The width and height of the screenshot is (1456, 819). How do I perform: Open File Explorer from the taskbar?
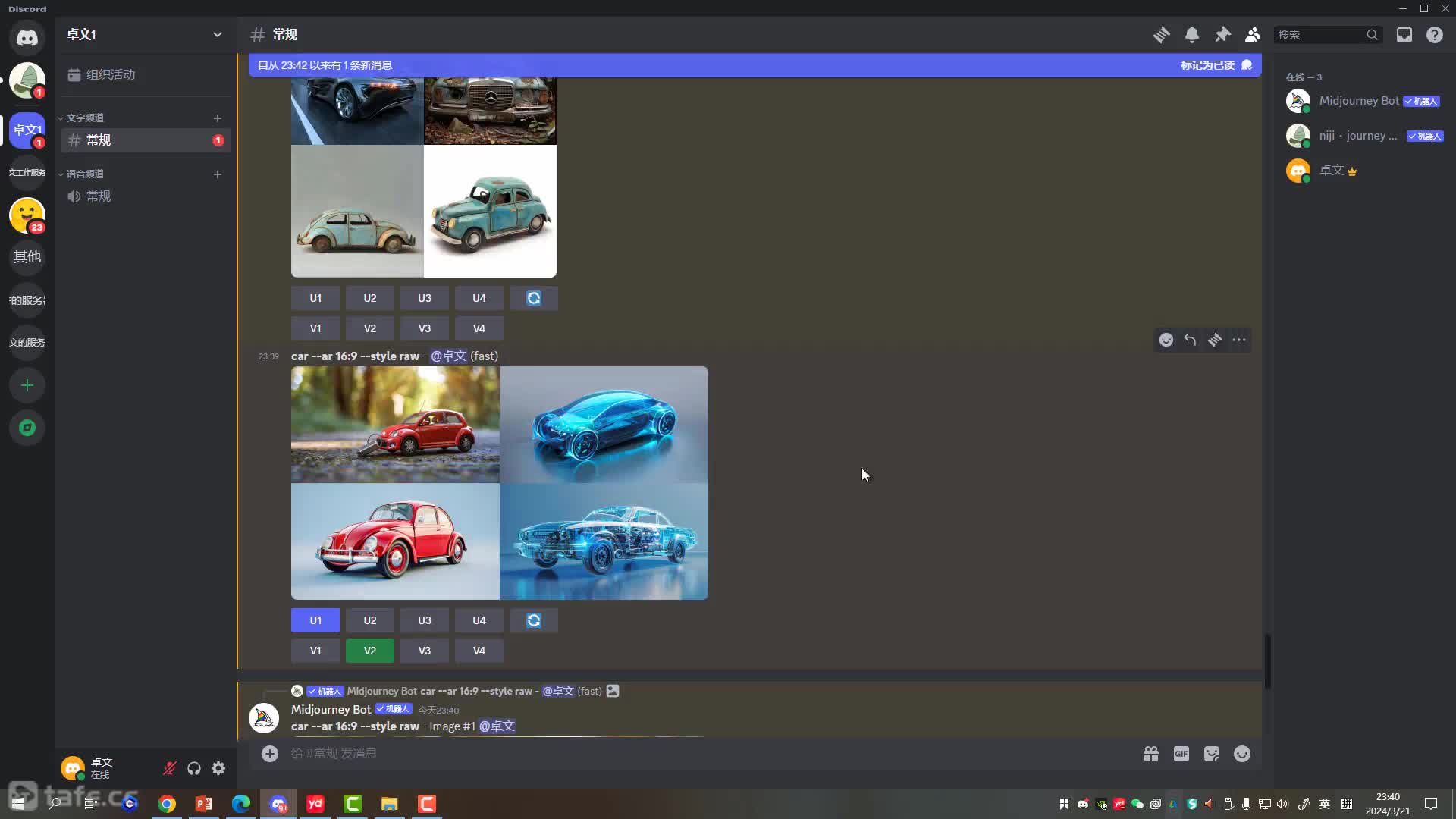390,804
